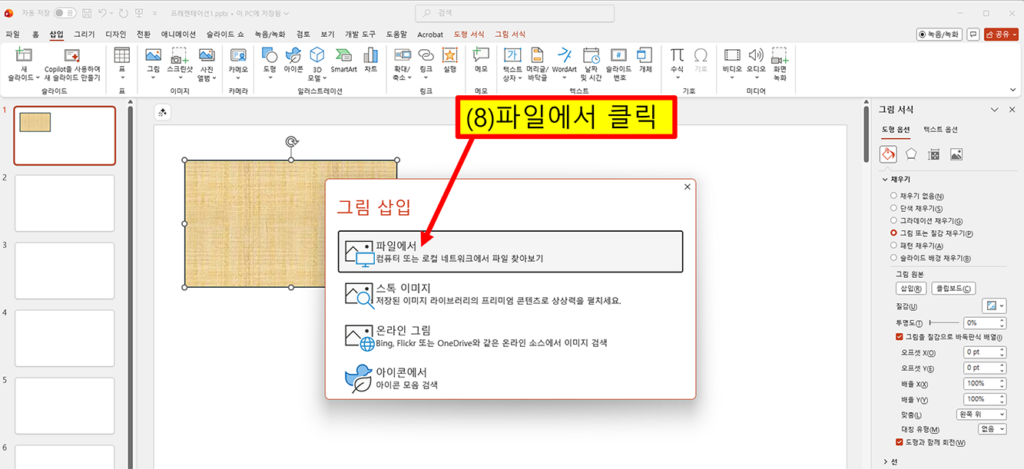Click the 슬라이드 번호 icon
Viewport: 1024px width, 469px height.
618,55
